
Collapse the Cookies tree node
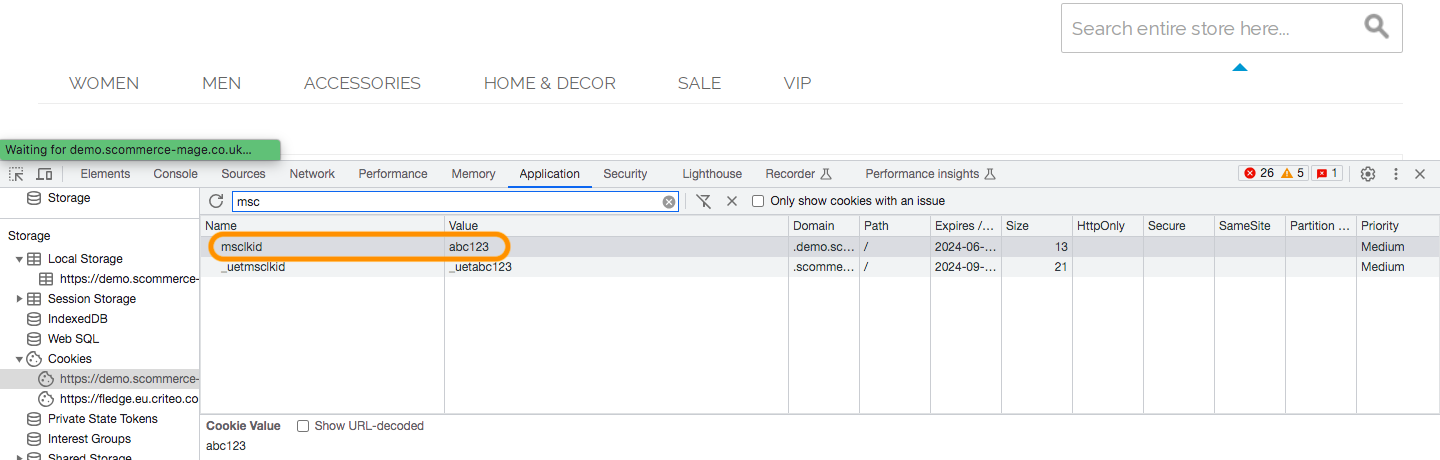[20, 359]
